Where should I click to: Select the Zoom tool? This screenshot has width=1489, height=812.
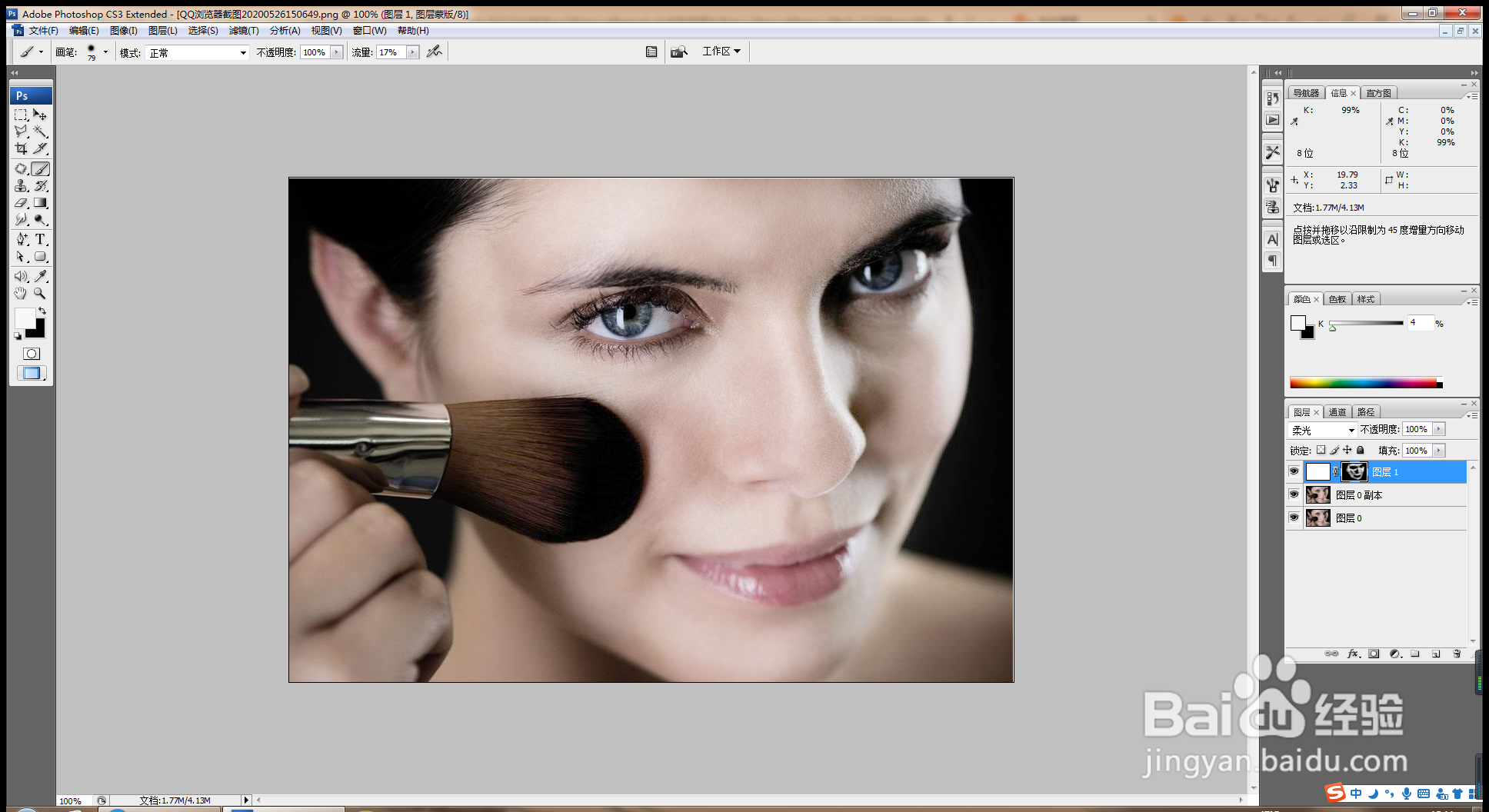(40, 293)
